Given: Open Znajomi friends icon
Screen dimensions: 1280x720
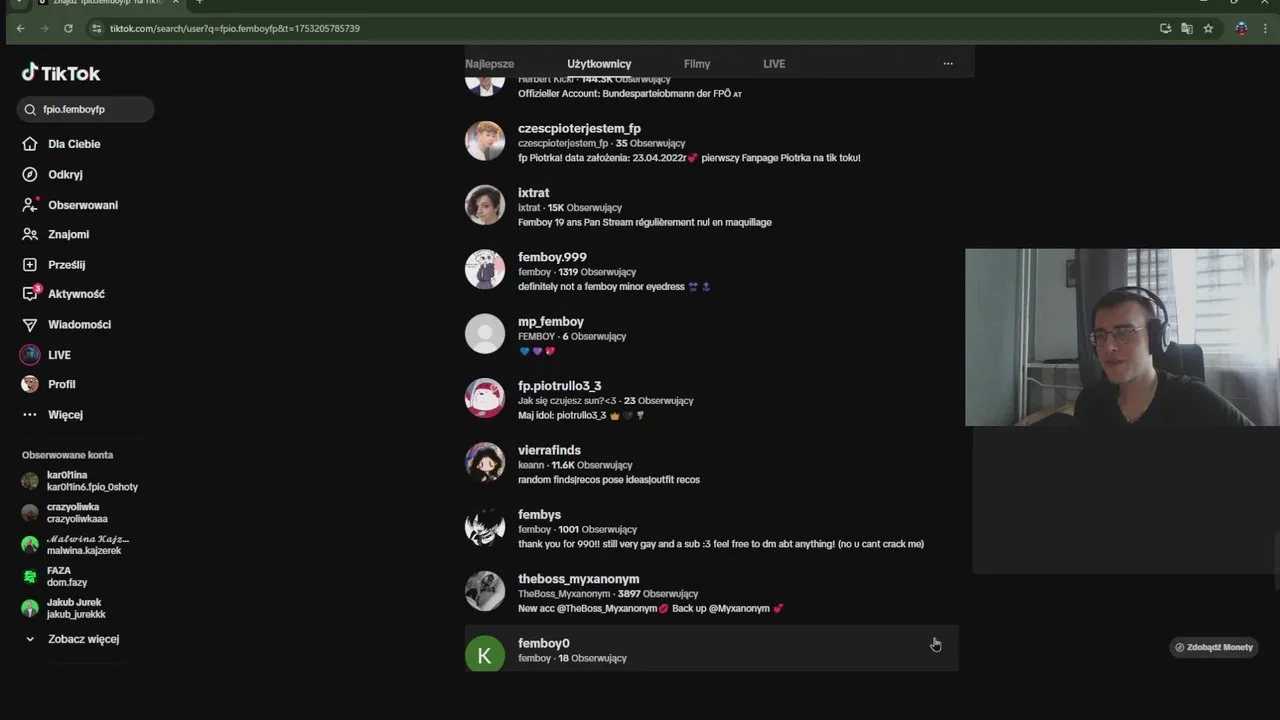Looking at the screenshot, I should pos(30,234).
